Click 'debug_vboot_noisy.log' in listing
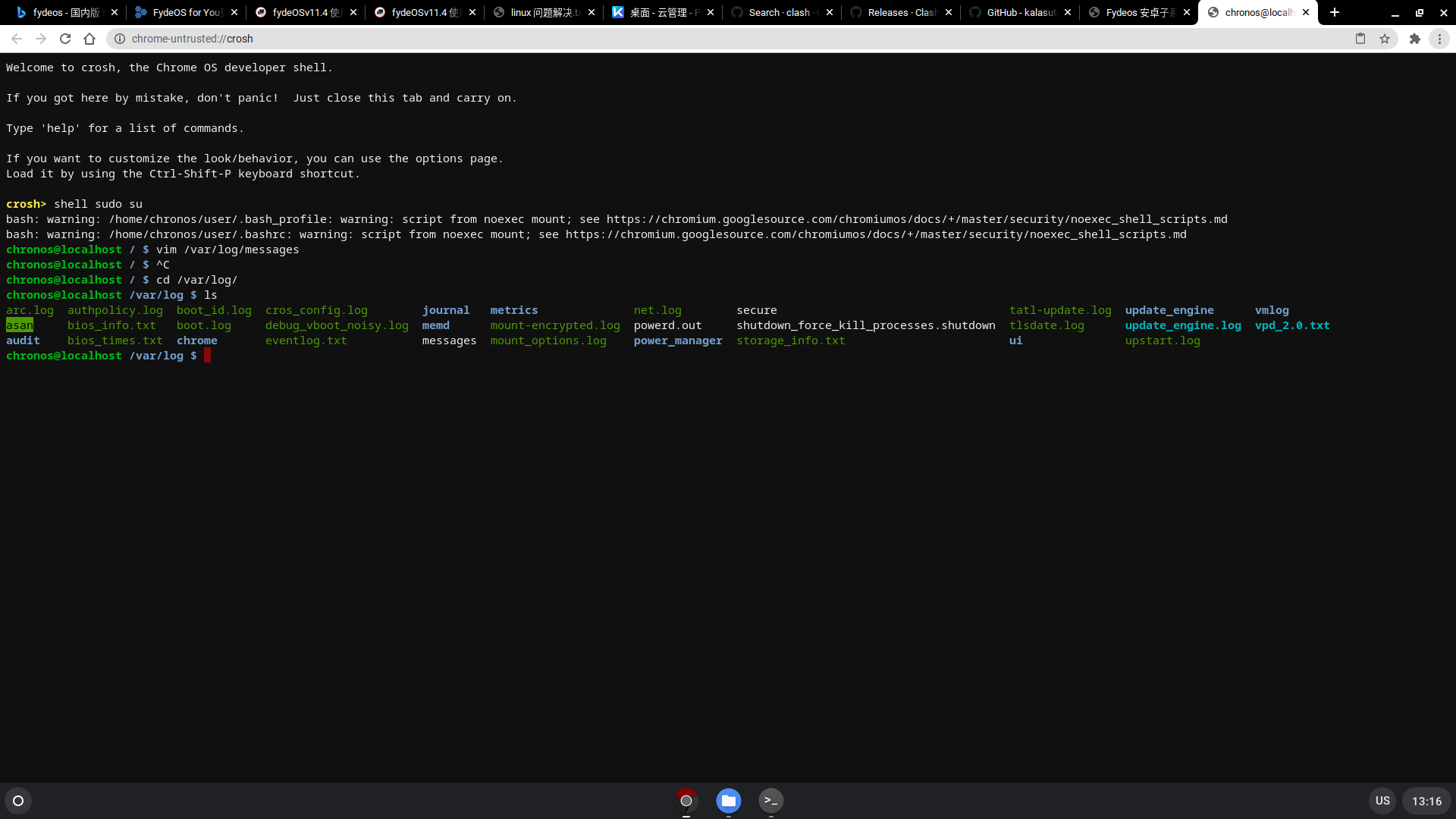1456x819 pixels. [337, 325]
